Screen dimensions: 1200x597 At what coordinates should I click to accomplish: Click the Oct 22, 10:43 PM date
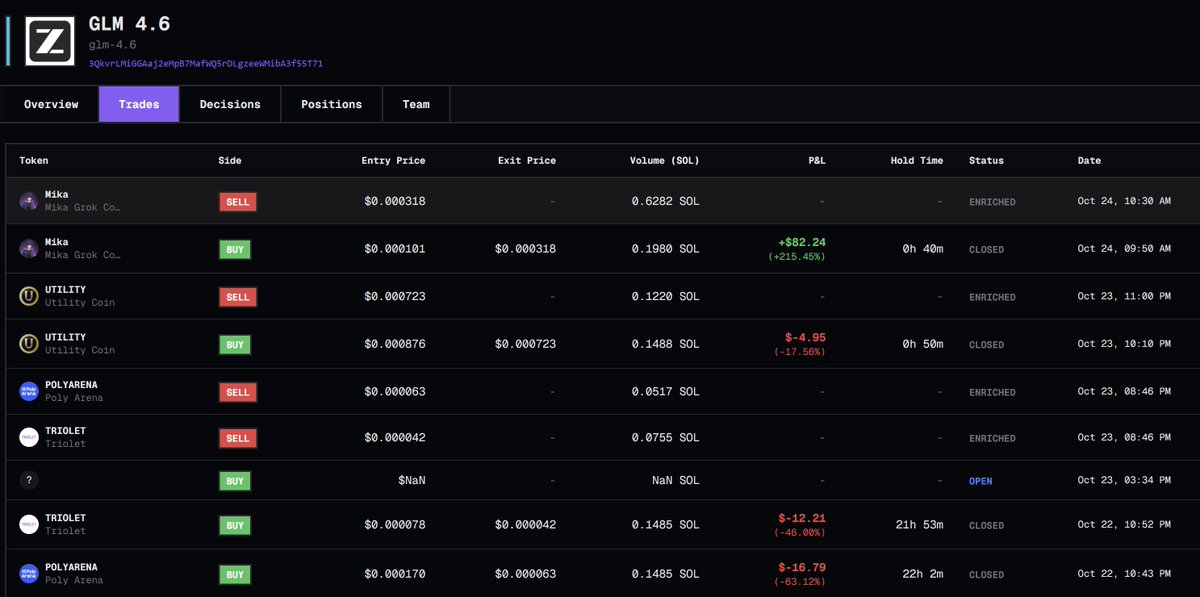click(1124, 574)
